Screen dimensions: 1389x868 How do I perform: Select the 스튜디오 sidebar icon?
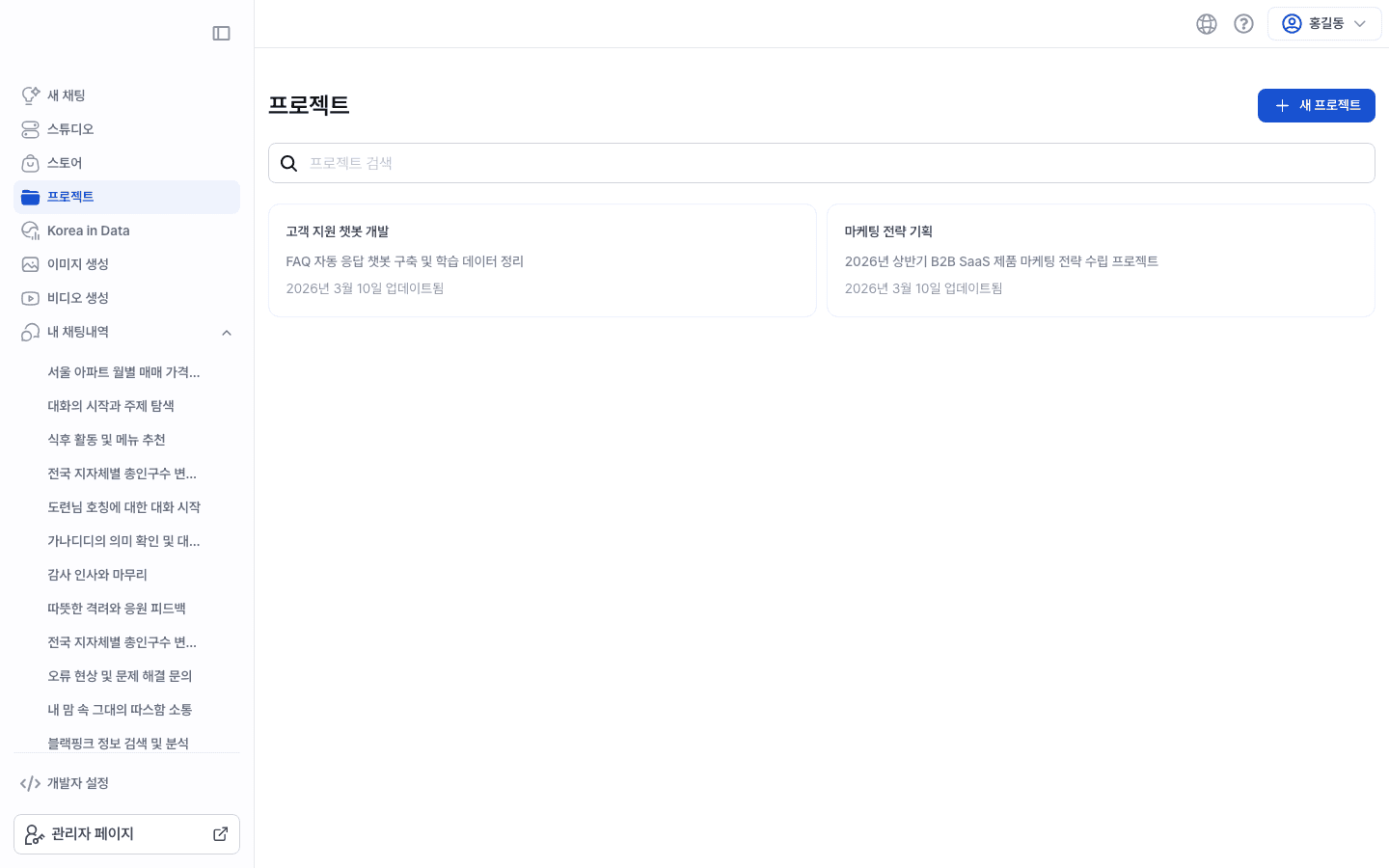pyautogui.click(x=30, y=128)
